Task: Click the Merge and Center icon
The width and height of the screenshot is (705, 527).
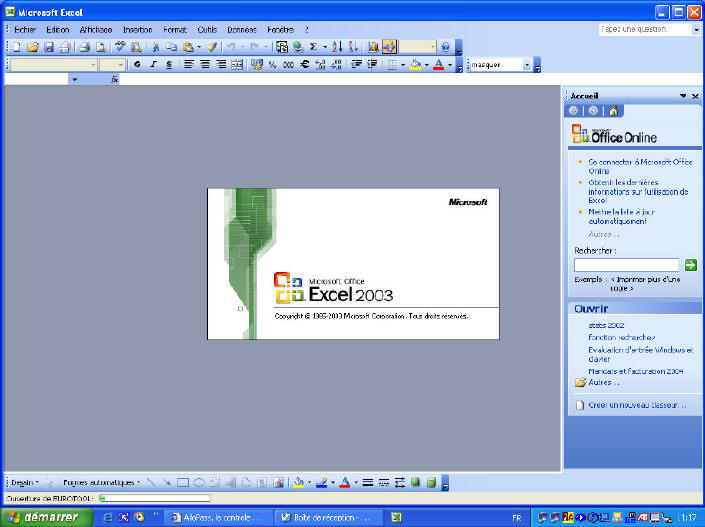Action: click(237, 65)
